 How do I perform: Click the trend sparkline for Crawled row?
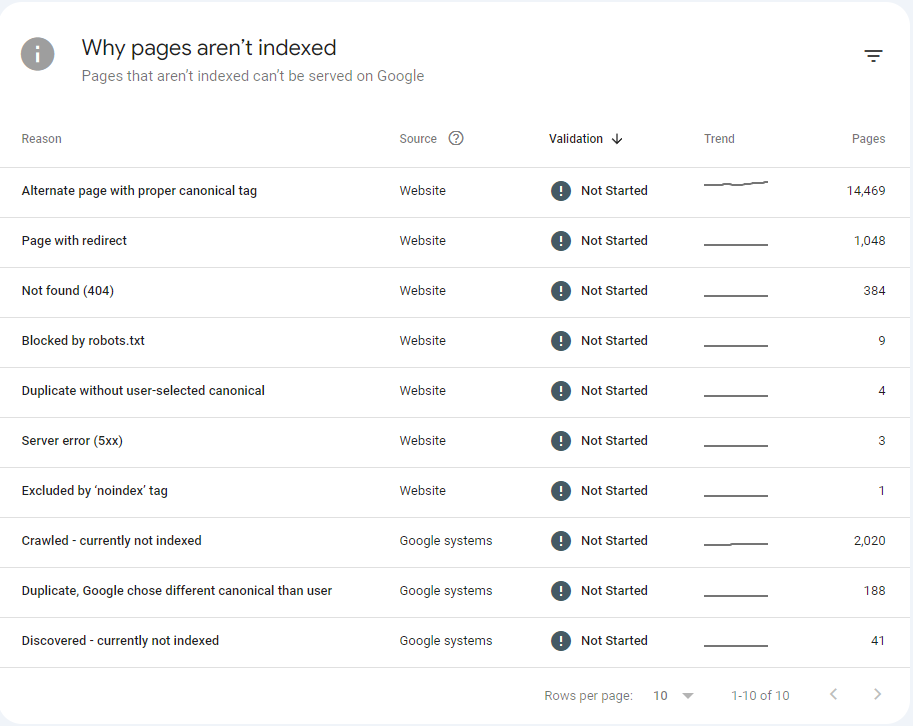click(x=735, y=543)
